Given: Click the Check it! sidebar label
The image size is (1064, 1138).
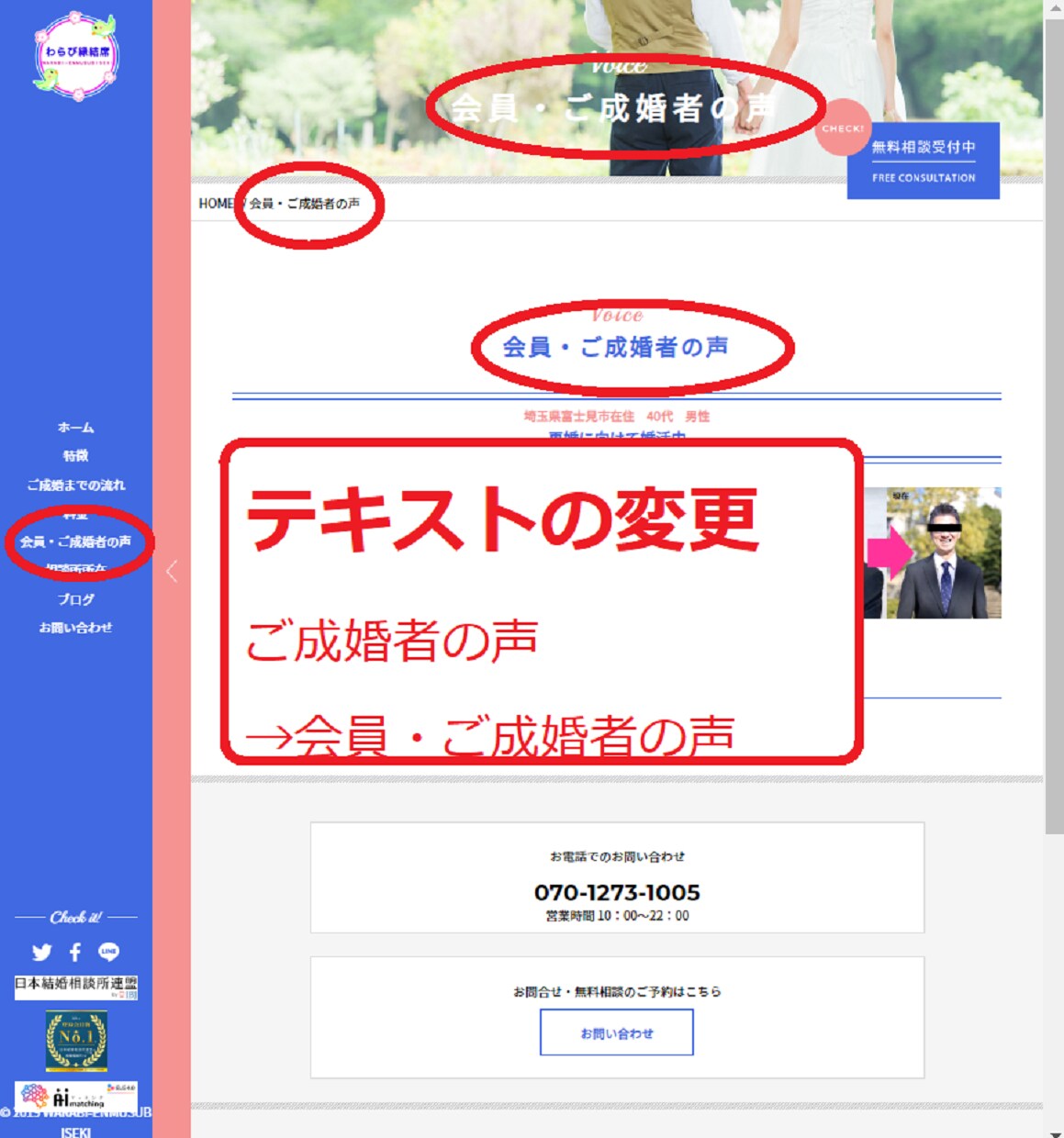Looking at the screenshot, I should coord(76,917).
